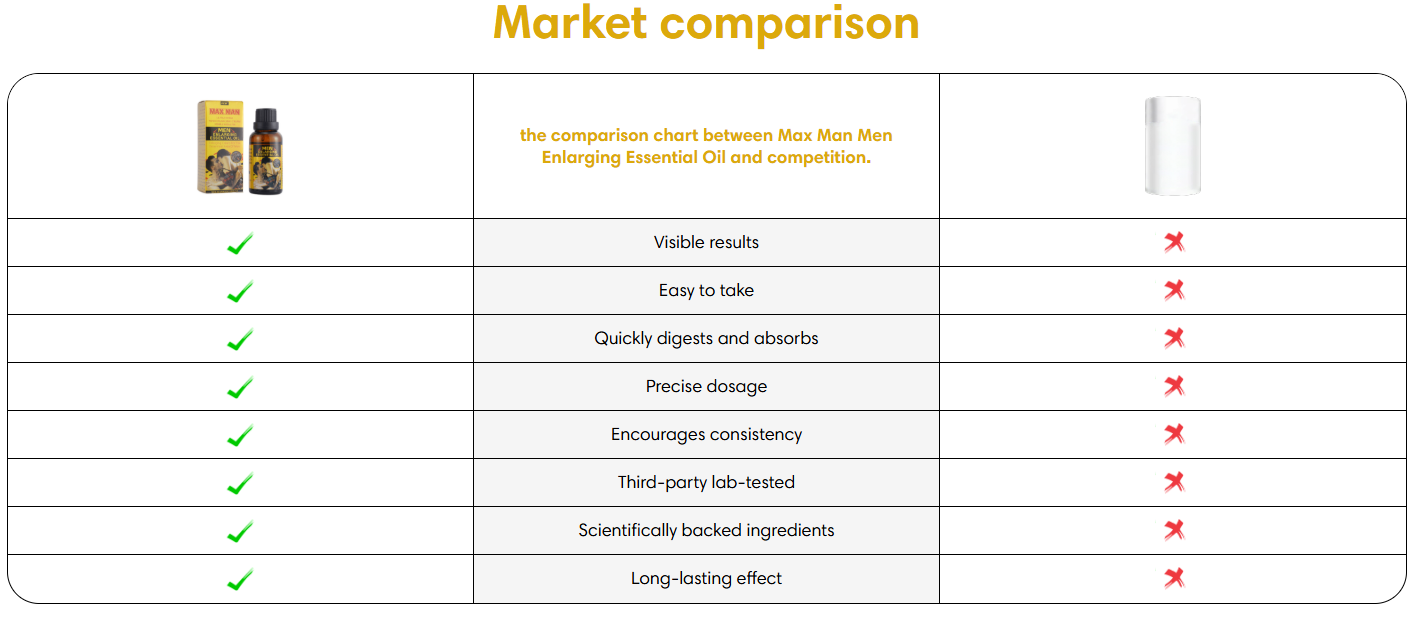
Task: Click the green checkmark for Third-party lab-tested
Action: click(x=240, y=483)
